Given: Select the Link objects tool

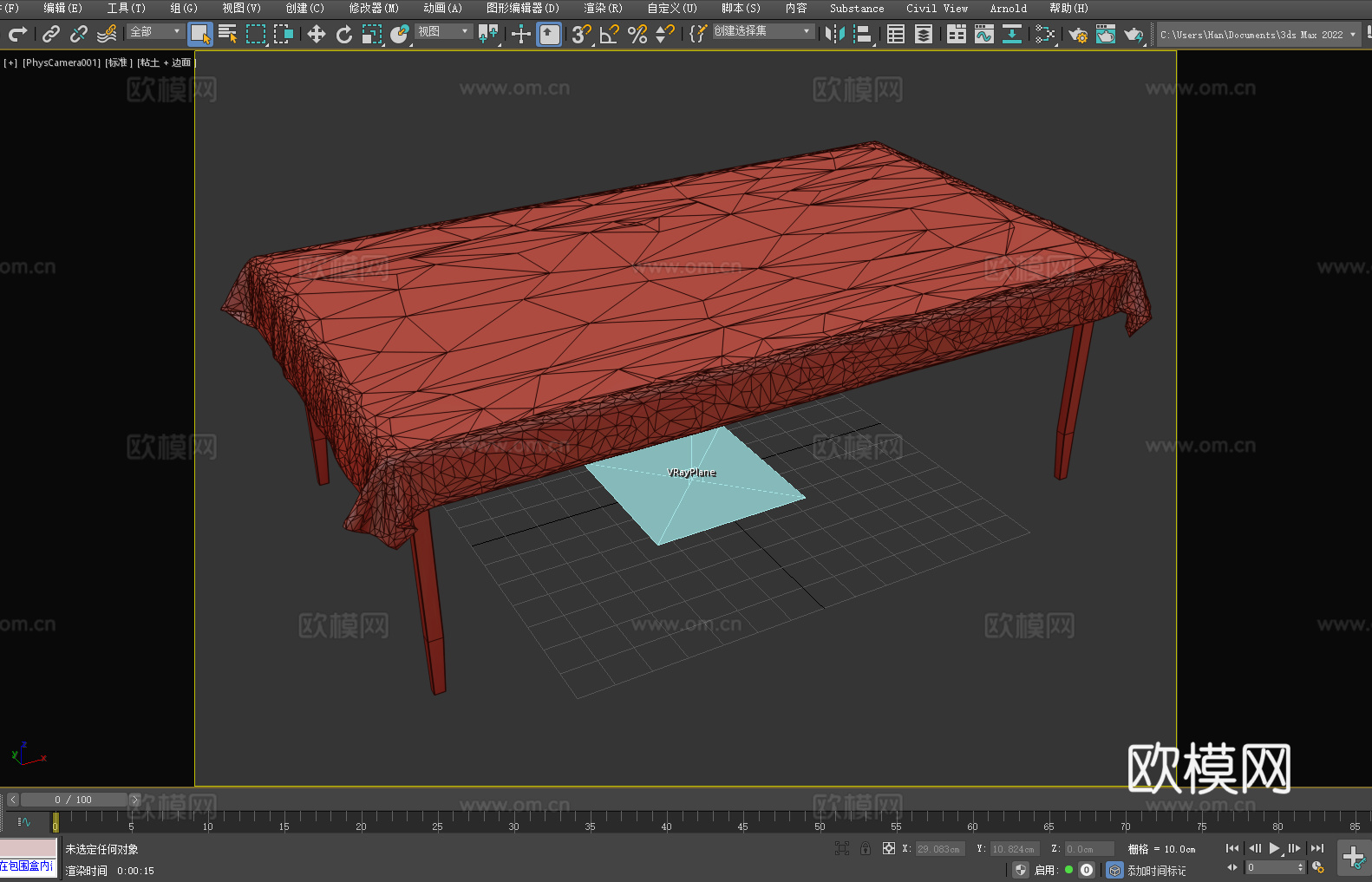Looking at the screenshot, I should (x=51, y=34).
